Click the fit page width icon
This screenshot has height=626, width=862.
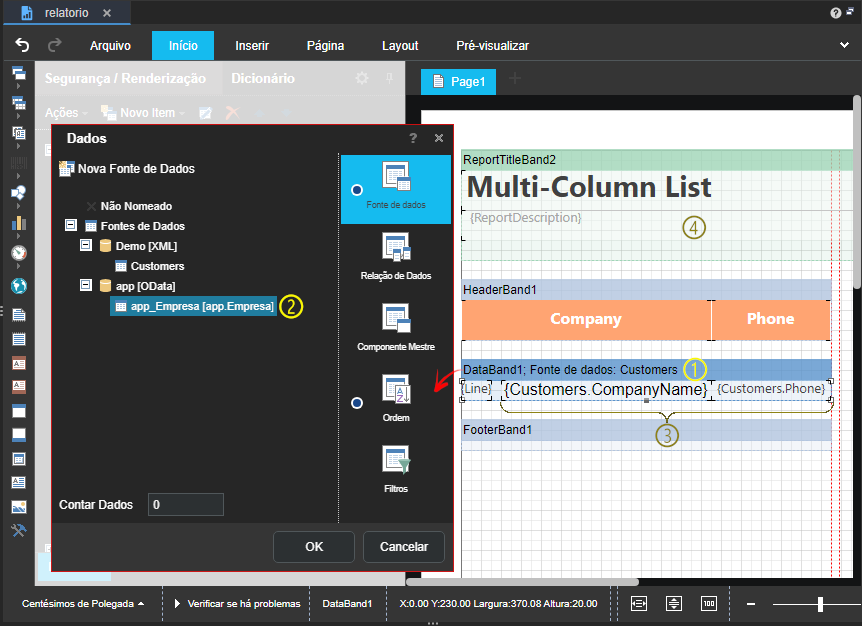tap(639, 603)
